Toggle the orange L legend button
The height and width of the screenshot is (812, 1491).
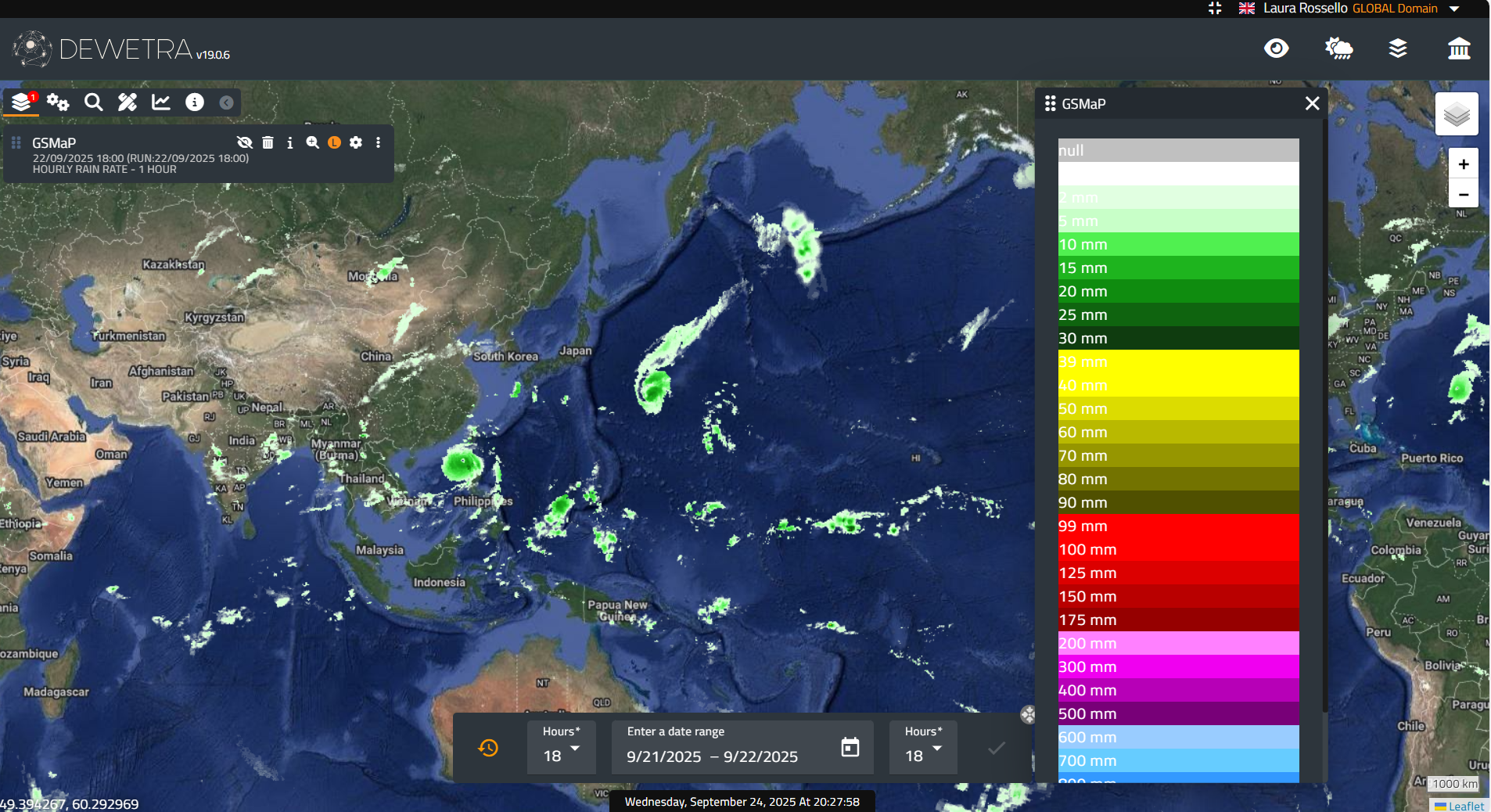(334, 142)
